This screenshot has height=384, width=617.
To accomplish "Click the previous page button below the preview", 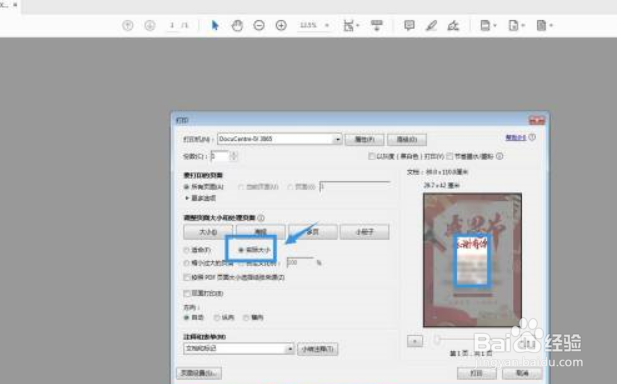I will [415, 341].
